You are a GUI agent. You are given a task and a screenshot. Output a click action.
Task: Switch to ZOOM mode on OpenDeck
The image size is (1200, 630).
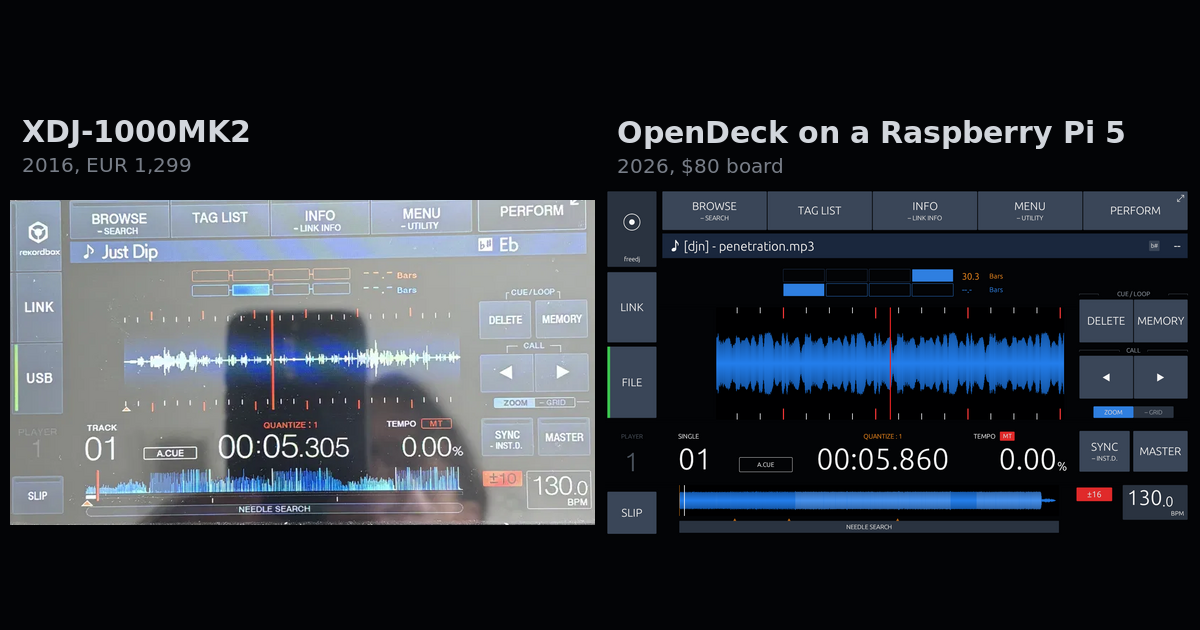(x=1113, y=412)
